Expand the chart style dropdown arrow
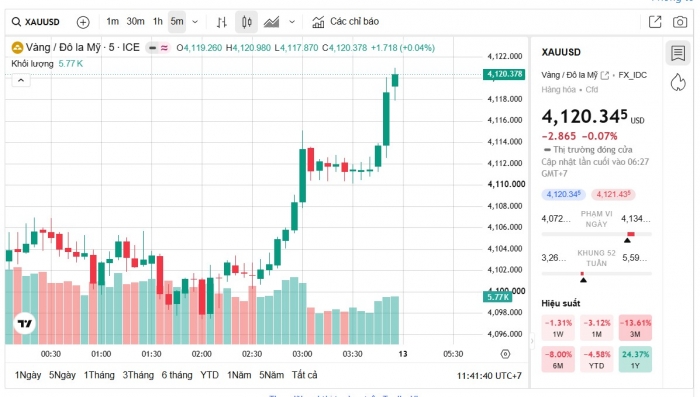 pos(292,22)
